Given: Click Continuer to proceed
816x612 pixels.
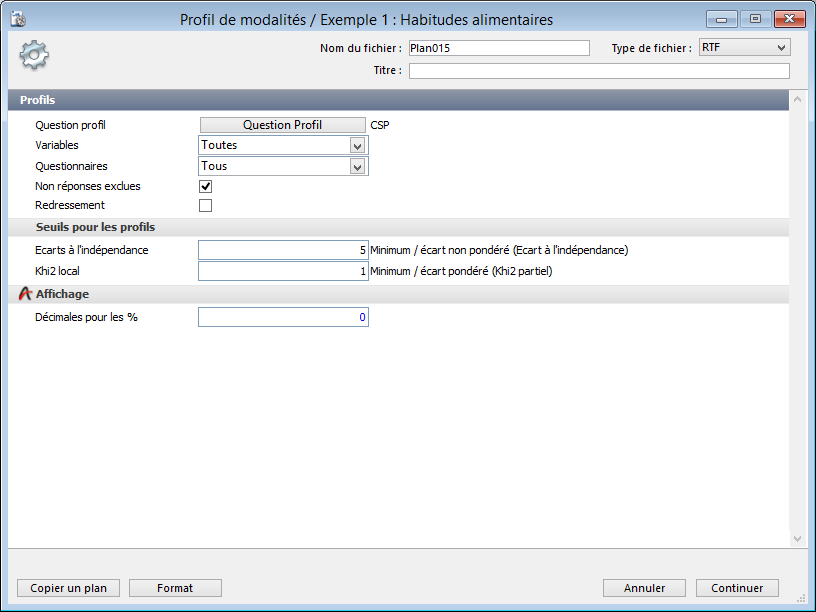Looking at the screenshot, I should coord(737,588).
